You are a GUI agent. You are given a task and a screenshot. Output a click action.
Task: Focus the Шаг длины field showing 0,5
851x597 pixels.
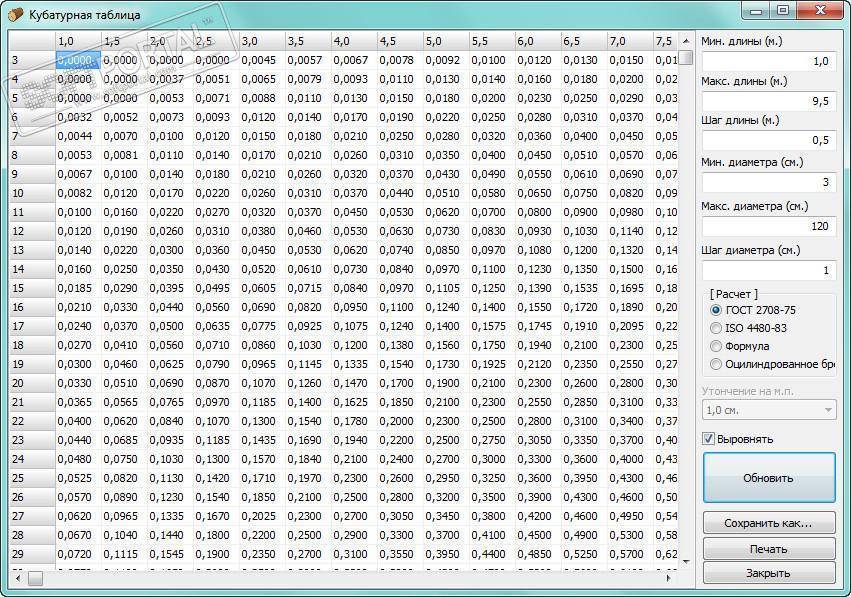tap(769, 141)
